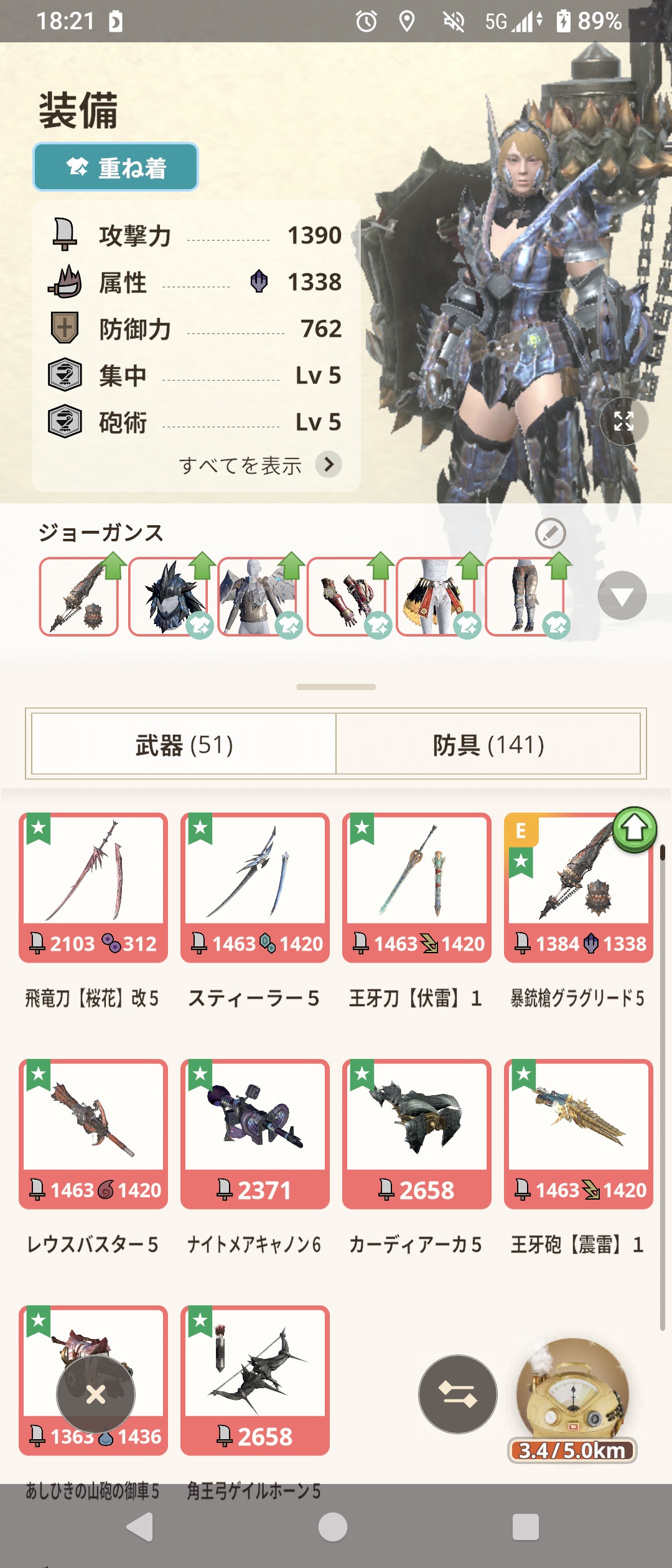
Task: Tap the drag handle bar above tabs
Action: [x=336, y=687]
